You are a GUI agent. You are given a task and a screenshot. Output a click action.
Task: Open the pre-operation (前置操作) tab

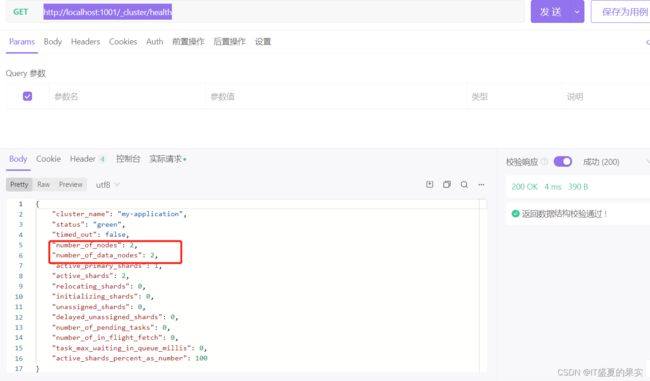pyautogui.click(x=188, y=41)
